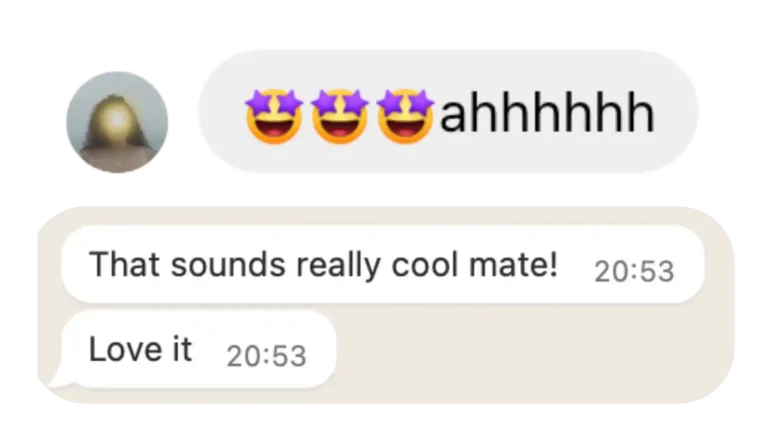Open the sender's round profile avatar
Screen dimensions: 768x432
(x=117, y=122)
